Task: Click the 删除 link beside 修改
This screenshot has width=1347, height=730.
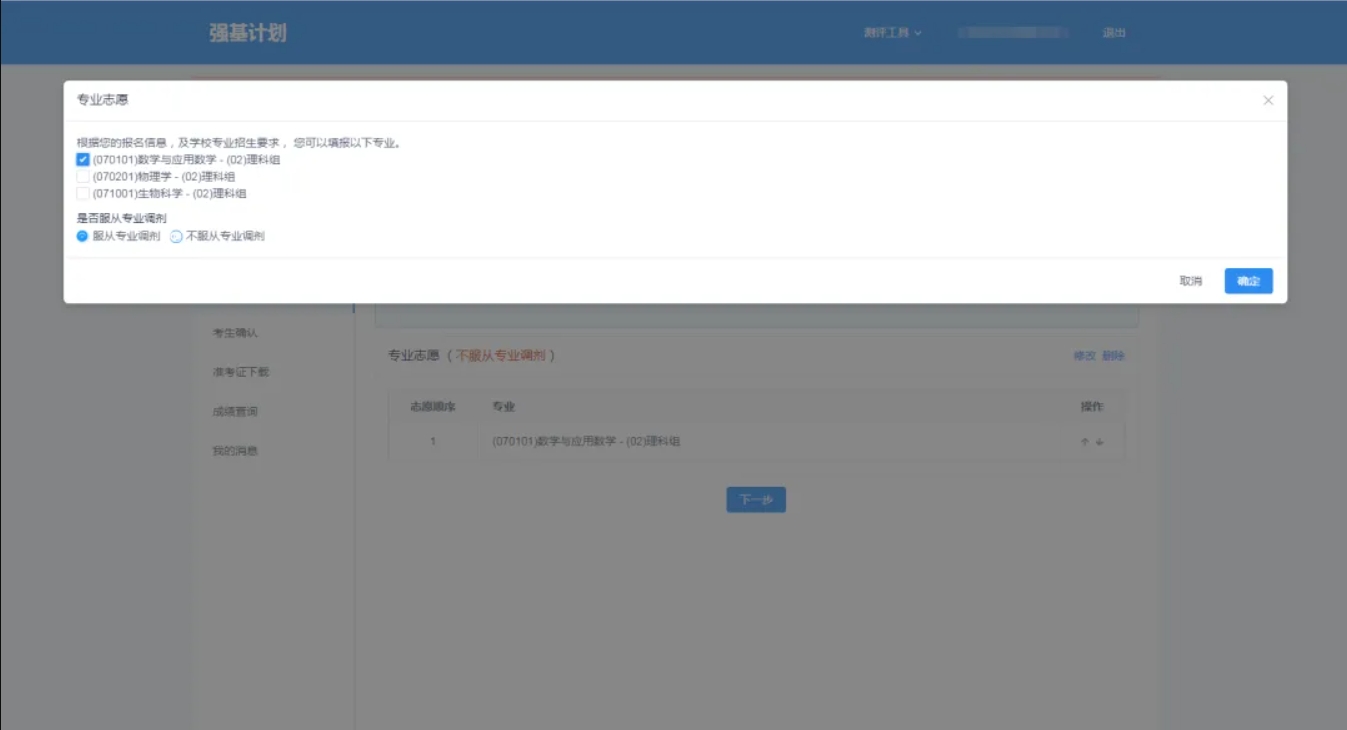Action: (x=1113, y=356)
